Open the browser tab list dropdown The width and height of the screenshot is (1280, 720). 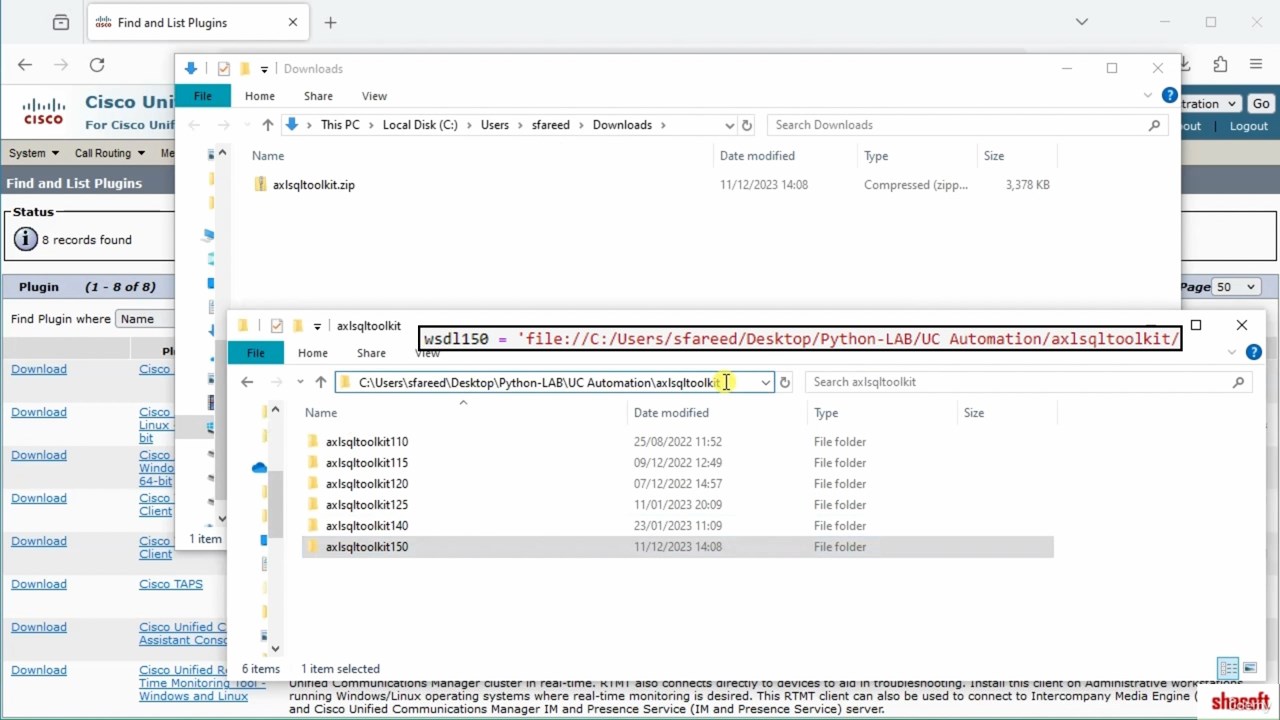(x=1081, y=22)
